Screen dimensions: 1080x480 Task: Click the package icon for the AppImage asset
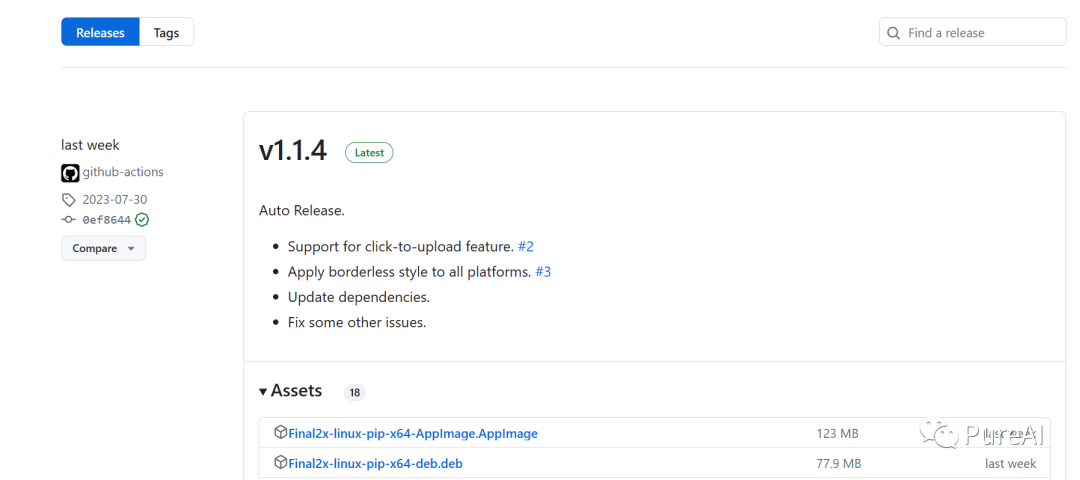(x=281, y=433)
